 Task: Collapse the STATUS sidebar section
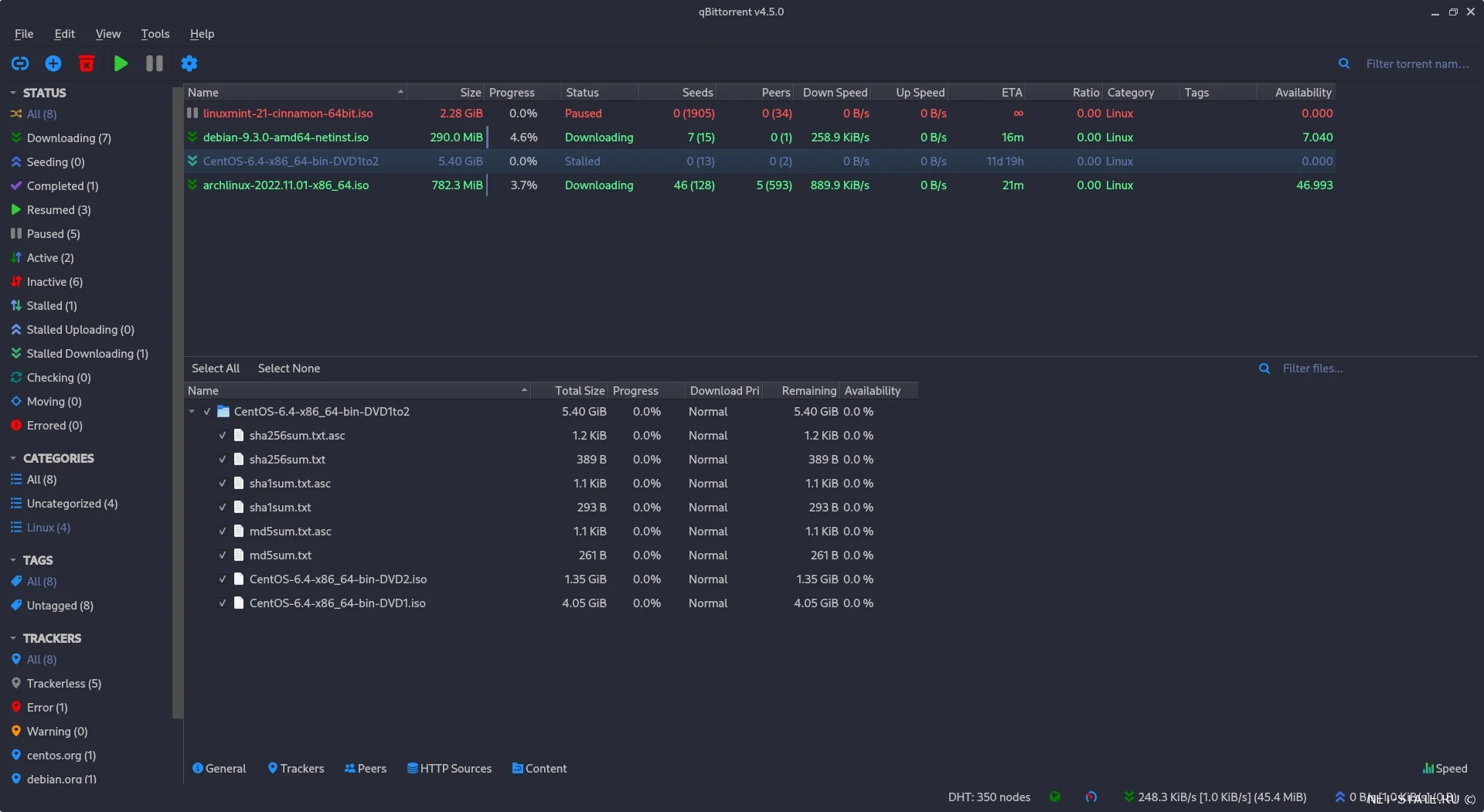(x=13, y=93)
